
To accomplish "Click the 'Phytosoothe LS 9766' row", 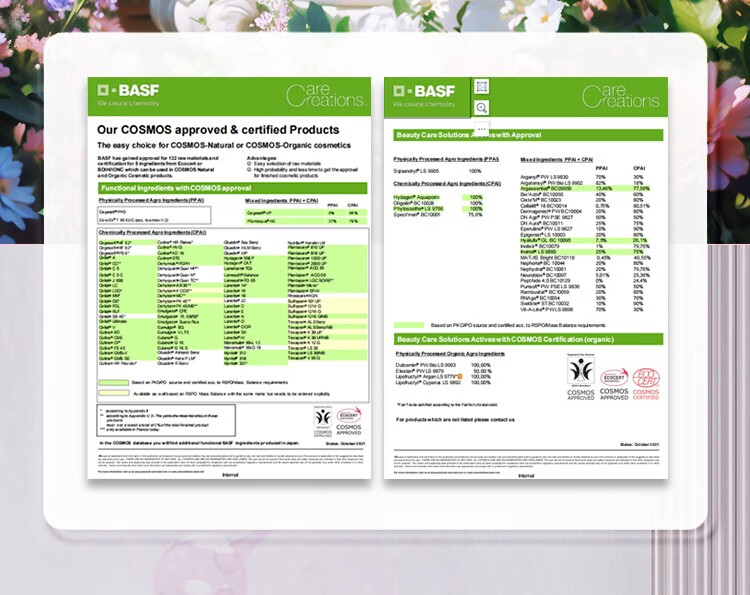I will coord(438,209).
